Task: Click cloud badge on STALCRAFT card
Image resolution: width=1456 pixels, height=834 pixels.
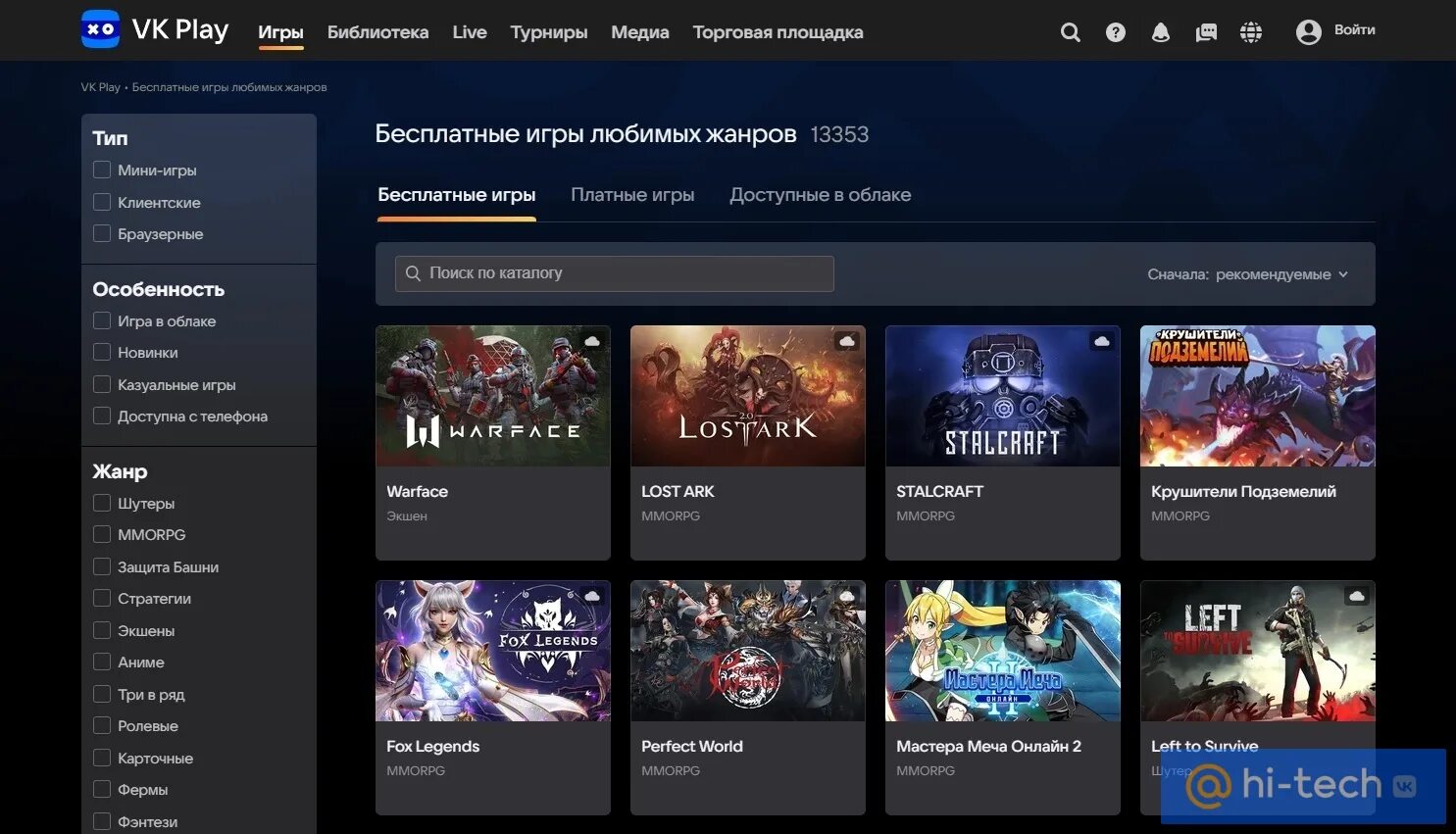Action: [1102, 341]
